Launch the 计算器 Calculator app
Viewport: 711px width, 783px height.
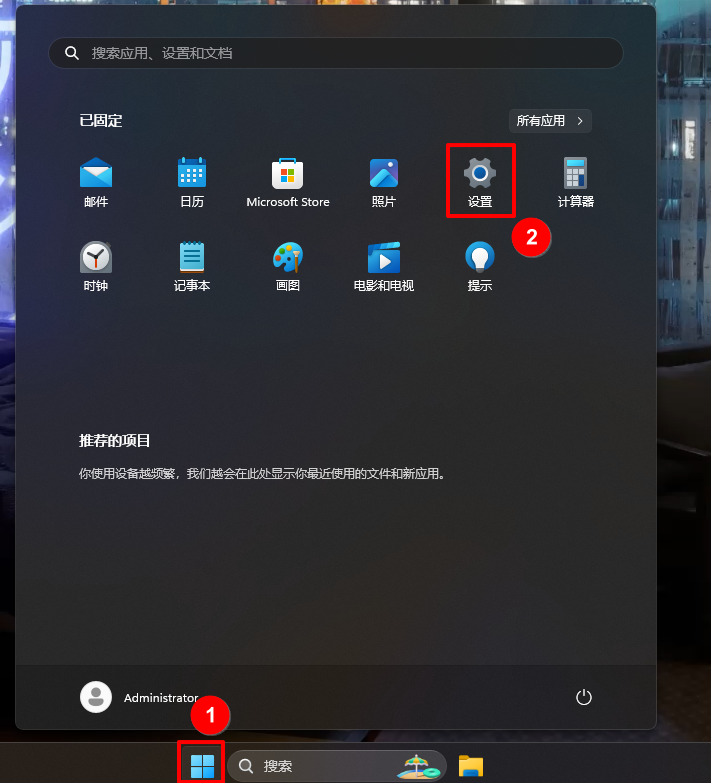point(576,182)
